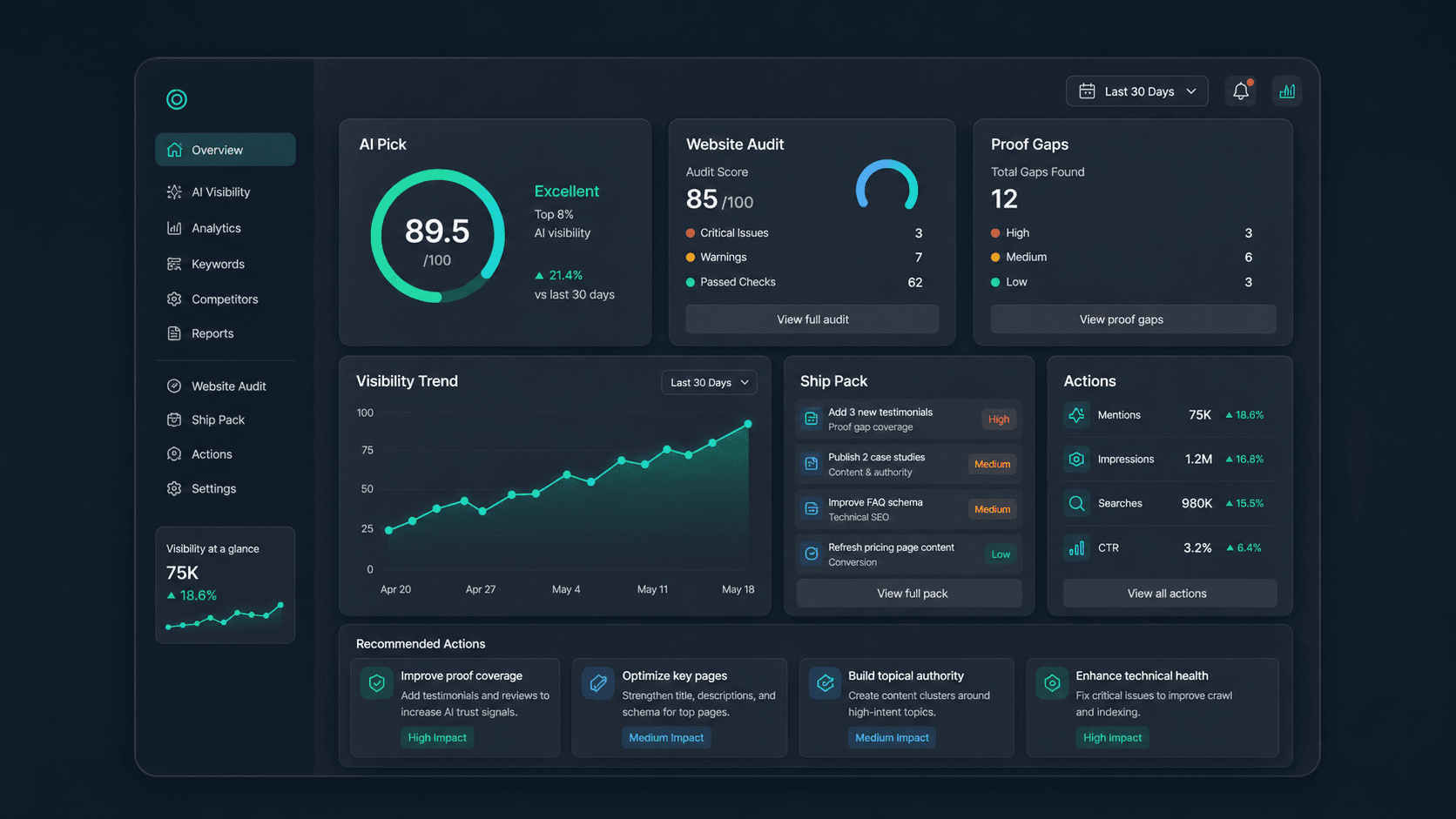The image size is (1456, 819).
Task: Click the calendar icon in date selector
Action: (1087, 91)
